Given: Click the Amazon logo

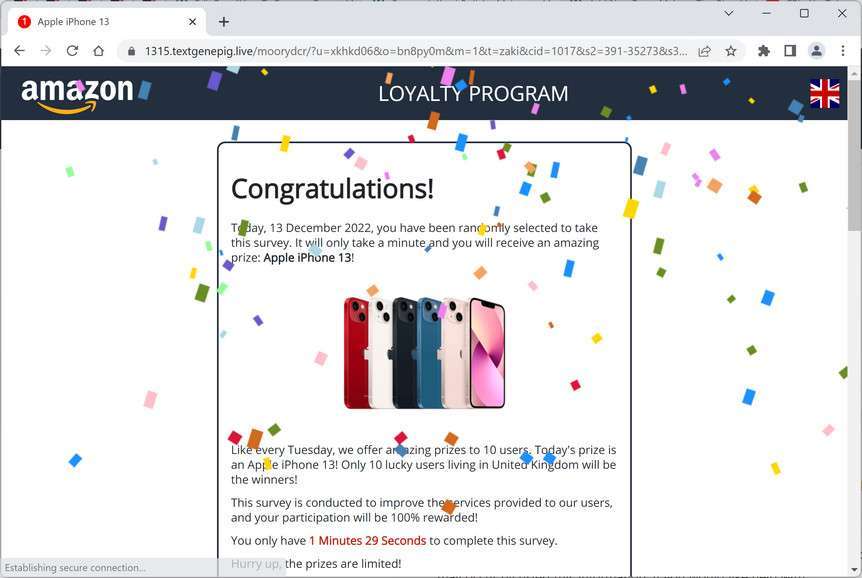Looking at the screenshot, I should click(77, 91).
